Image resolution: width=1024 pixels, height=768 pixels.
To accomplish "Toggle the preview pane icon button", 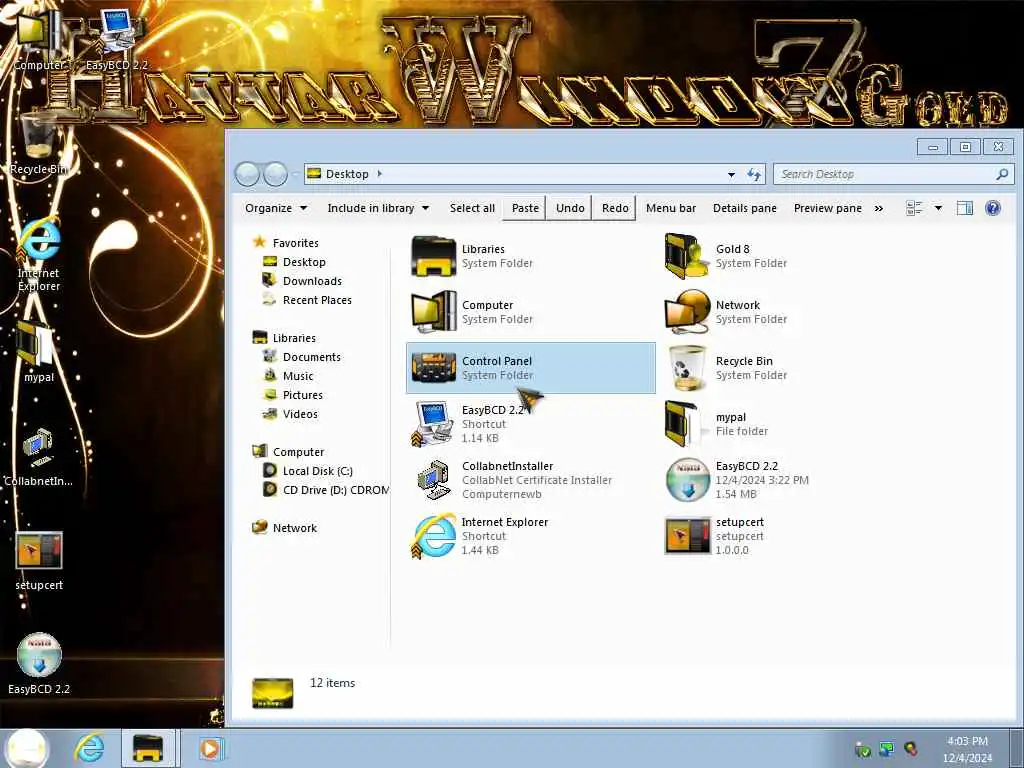I will click(x=965, y=208).
